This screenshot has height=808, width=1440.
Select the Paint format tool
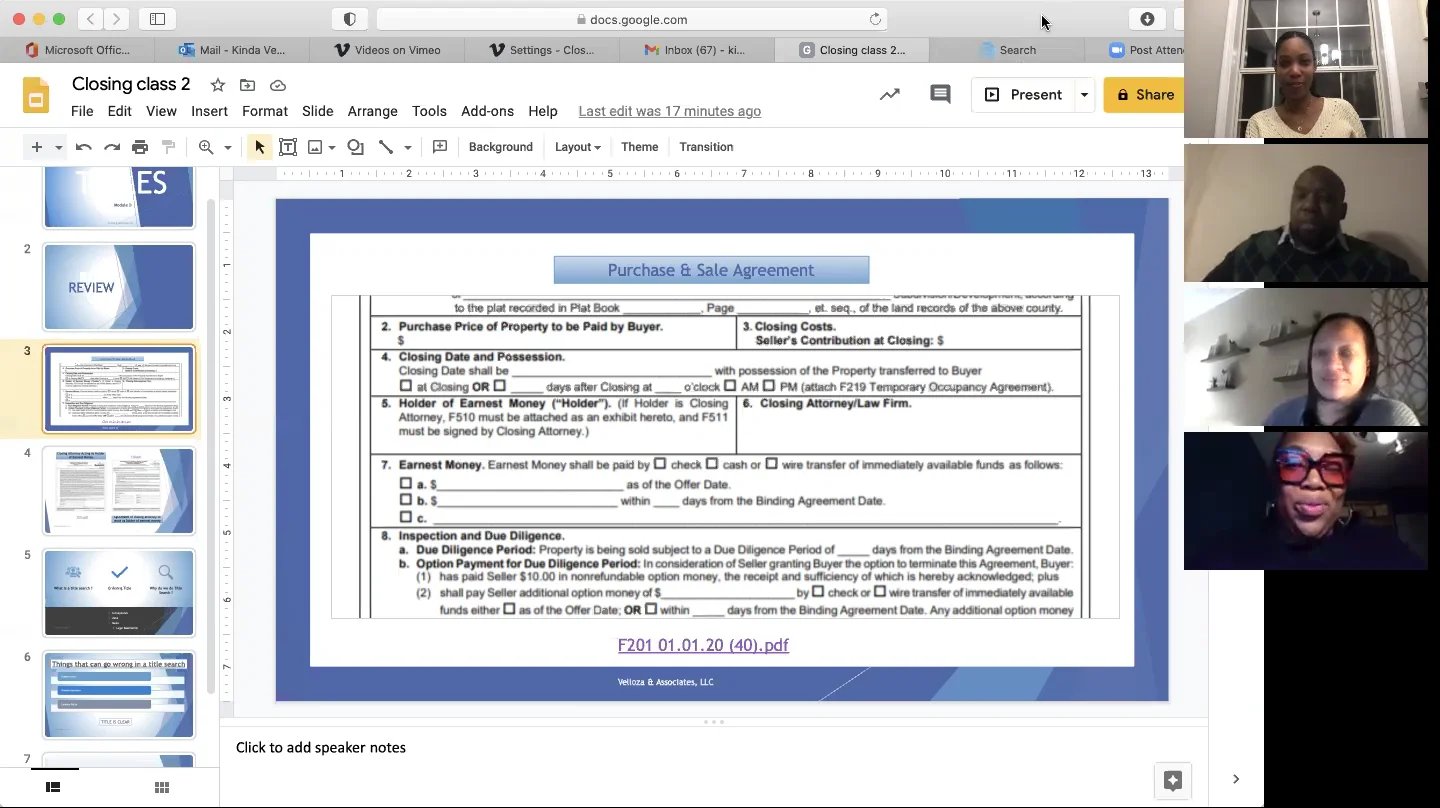(168, 147)
